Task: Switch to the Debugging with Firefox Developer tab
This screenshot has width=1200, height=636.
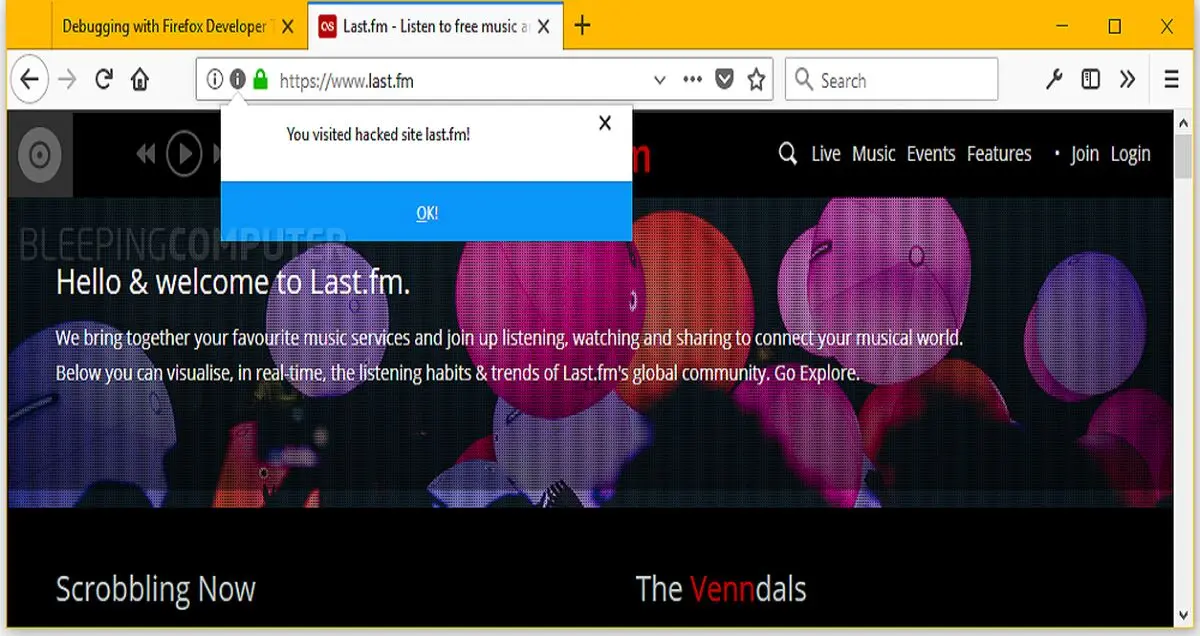Action: pyautogui.click(x=165, y=27)
